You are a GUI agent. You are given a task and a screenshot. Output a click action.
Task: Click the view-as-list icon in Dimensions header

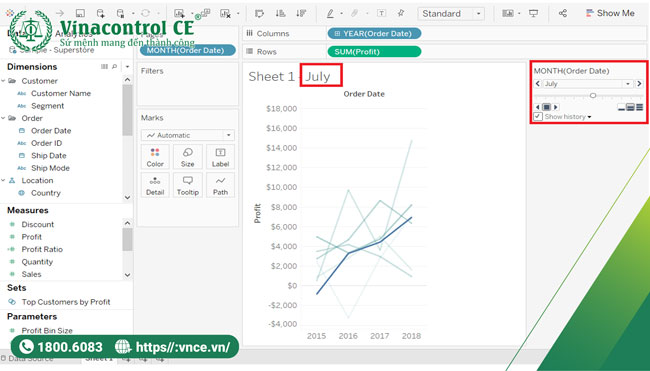[x=104, y=66]
